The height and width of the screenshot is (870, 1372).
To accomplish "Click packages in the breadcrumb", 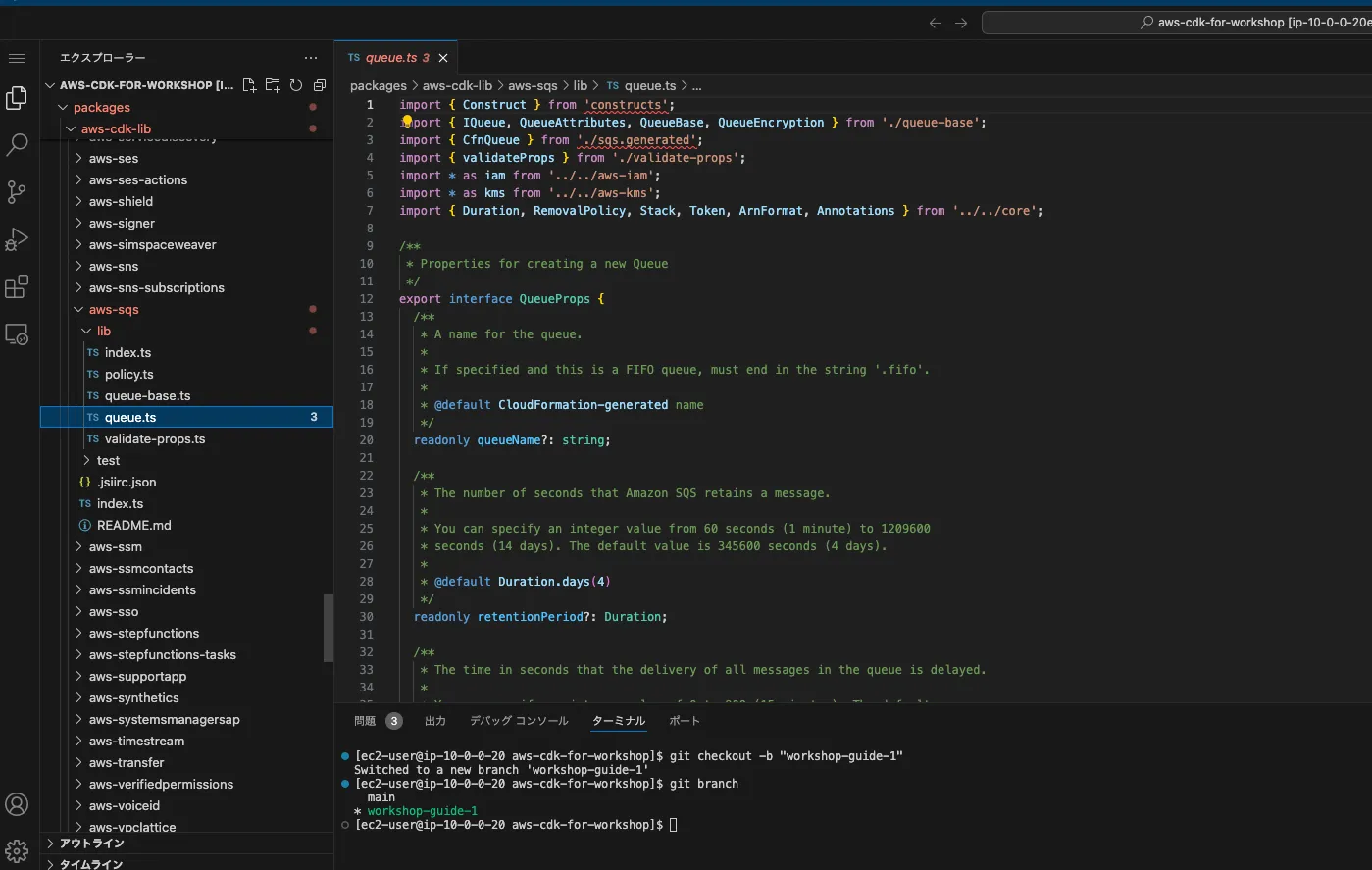I will click(378, 86).
